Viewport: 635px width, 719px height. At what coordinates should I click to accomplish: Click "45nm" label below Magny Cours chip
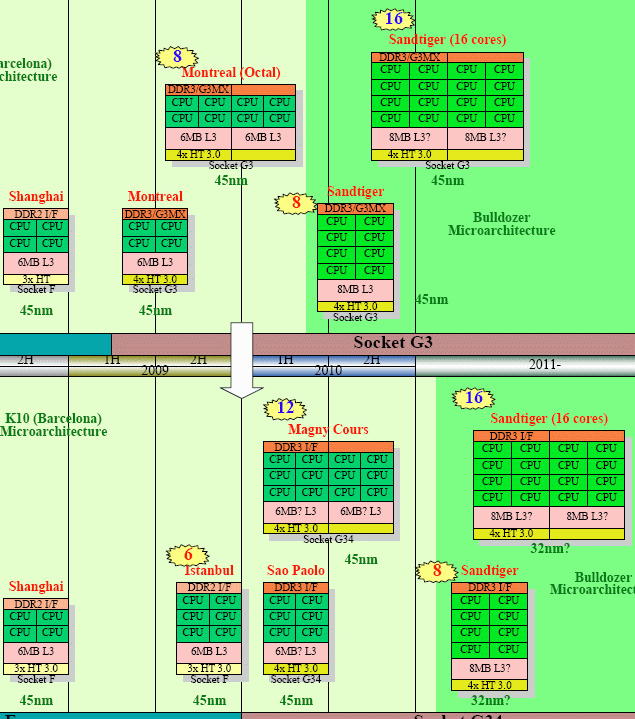click(x=361, y=559)
